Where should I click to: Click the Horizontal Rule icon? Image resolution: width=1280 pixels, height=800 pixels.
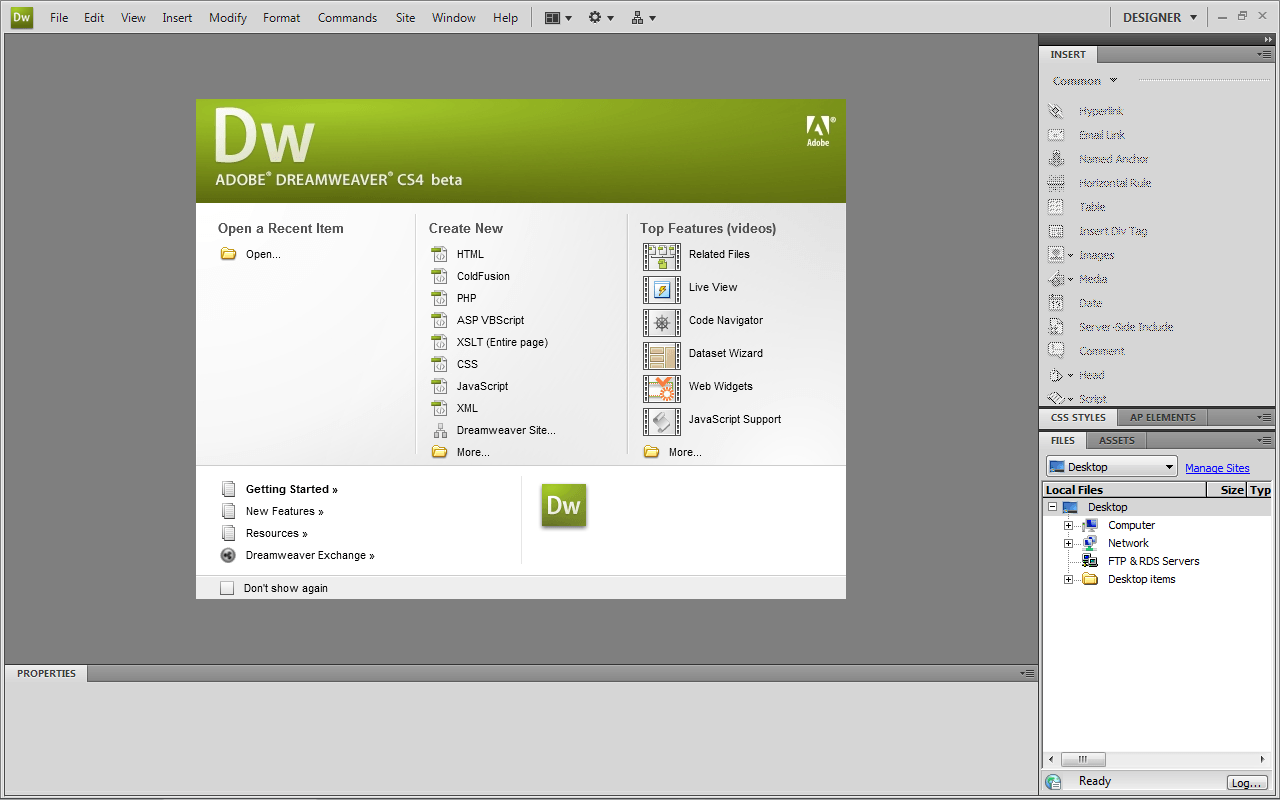(1056, 183)
